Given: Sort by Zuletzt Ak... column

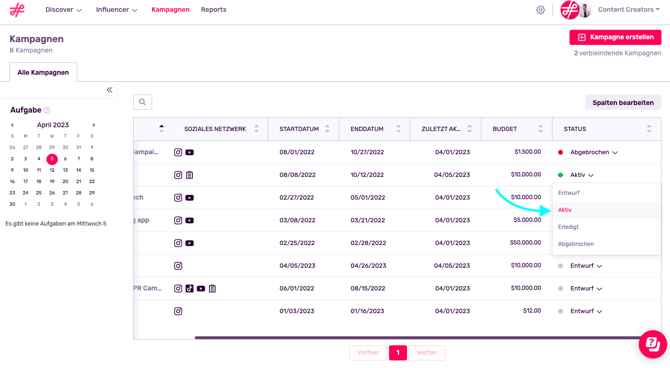Looking at the screenshot, I should pos(469,129).
